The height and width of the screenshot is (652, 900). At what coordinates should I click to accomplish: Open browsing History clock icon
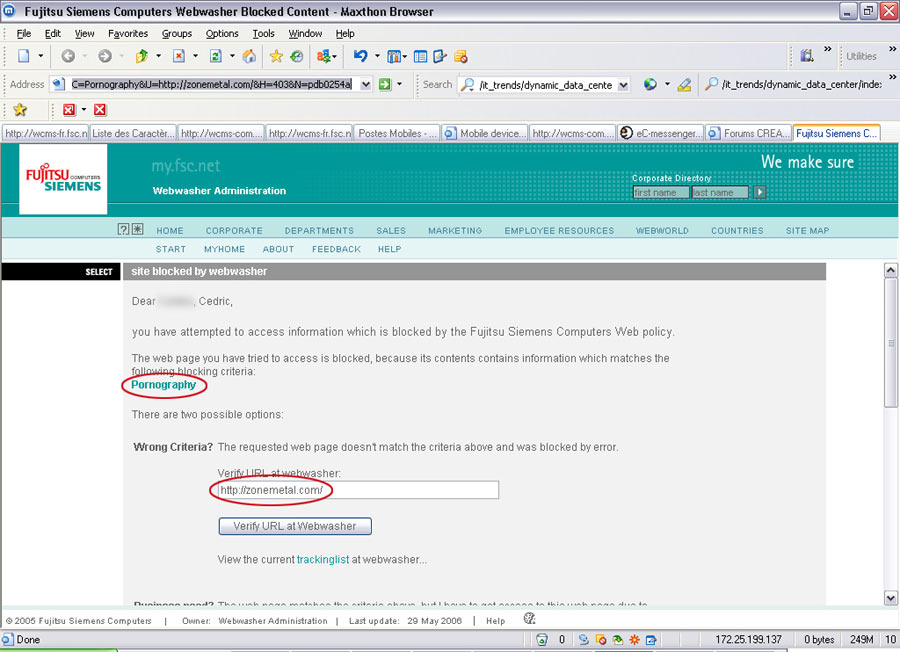(x=296, y=56)
